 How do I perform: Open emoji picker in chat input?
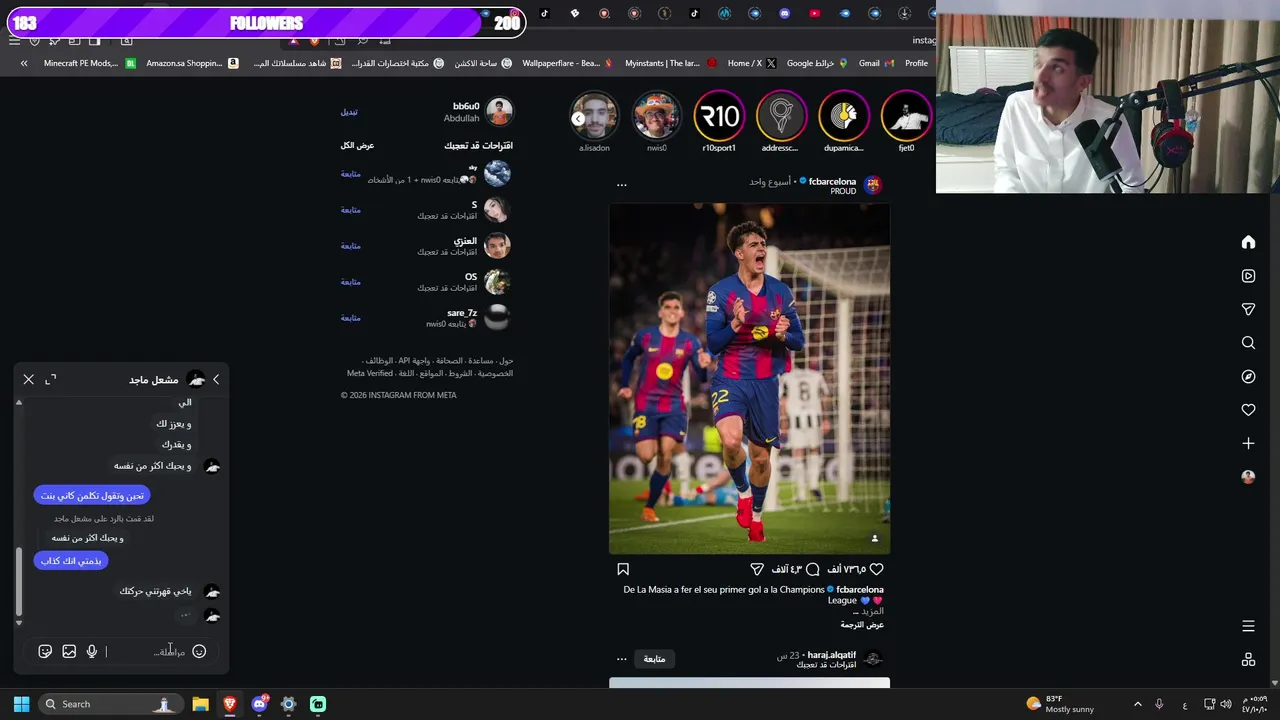coord(199,651)
